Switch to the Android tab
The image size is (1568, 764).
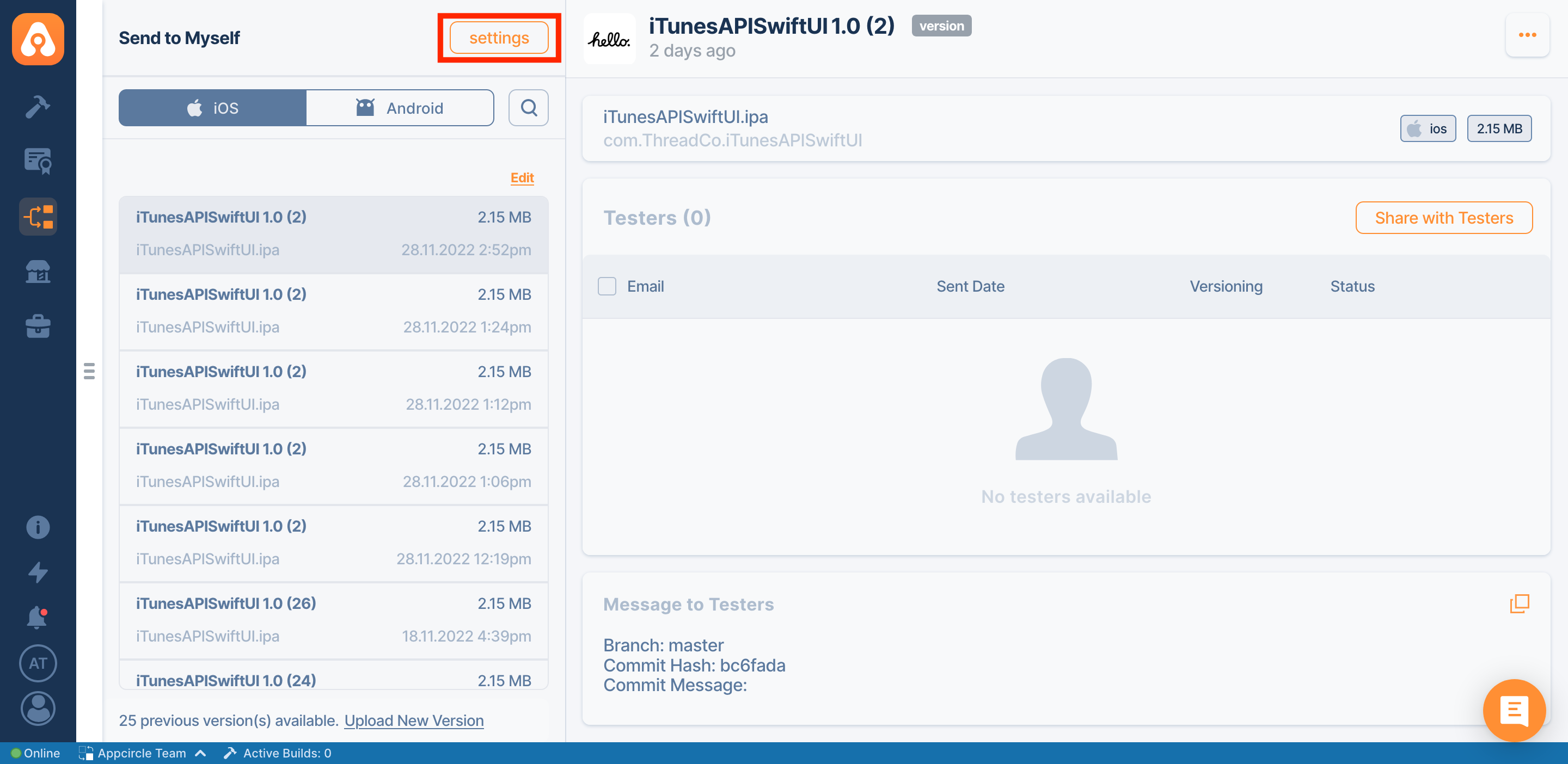[400, 108]
